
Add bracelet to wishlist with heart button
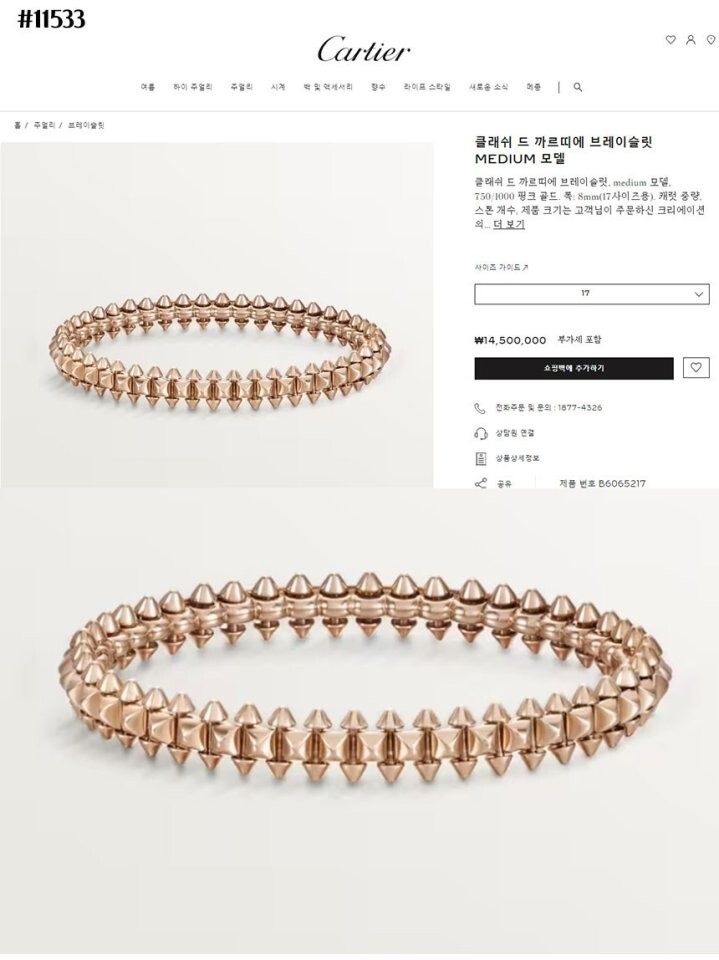click(696, 367)
